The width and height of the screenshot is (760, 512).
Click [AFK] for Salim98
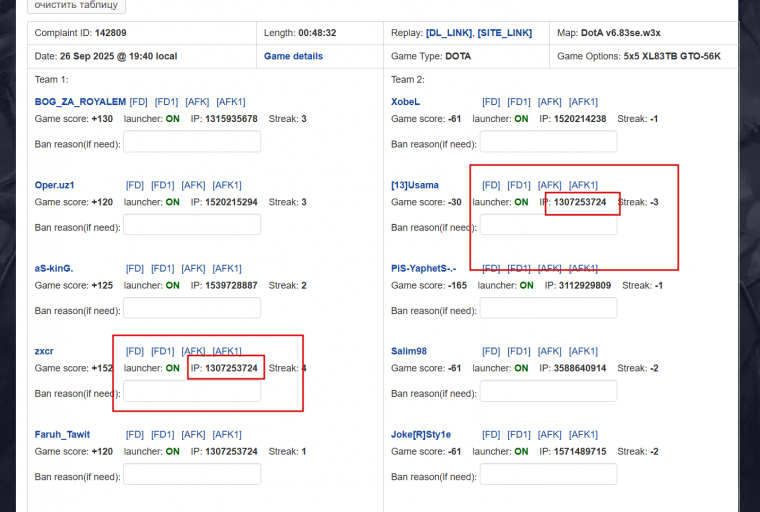point(550,352)
